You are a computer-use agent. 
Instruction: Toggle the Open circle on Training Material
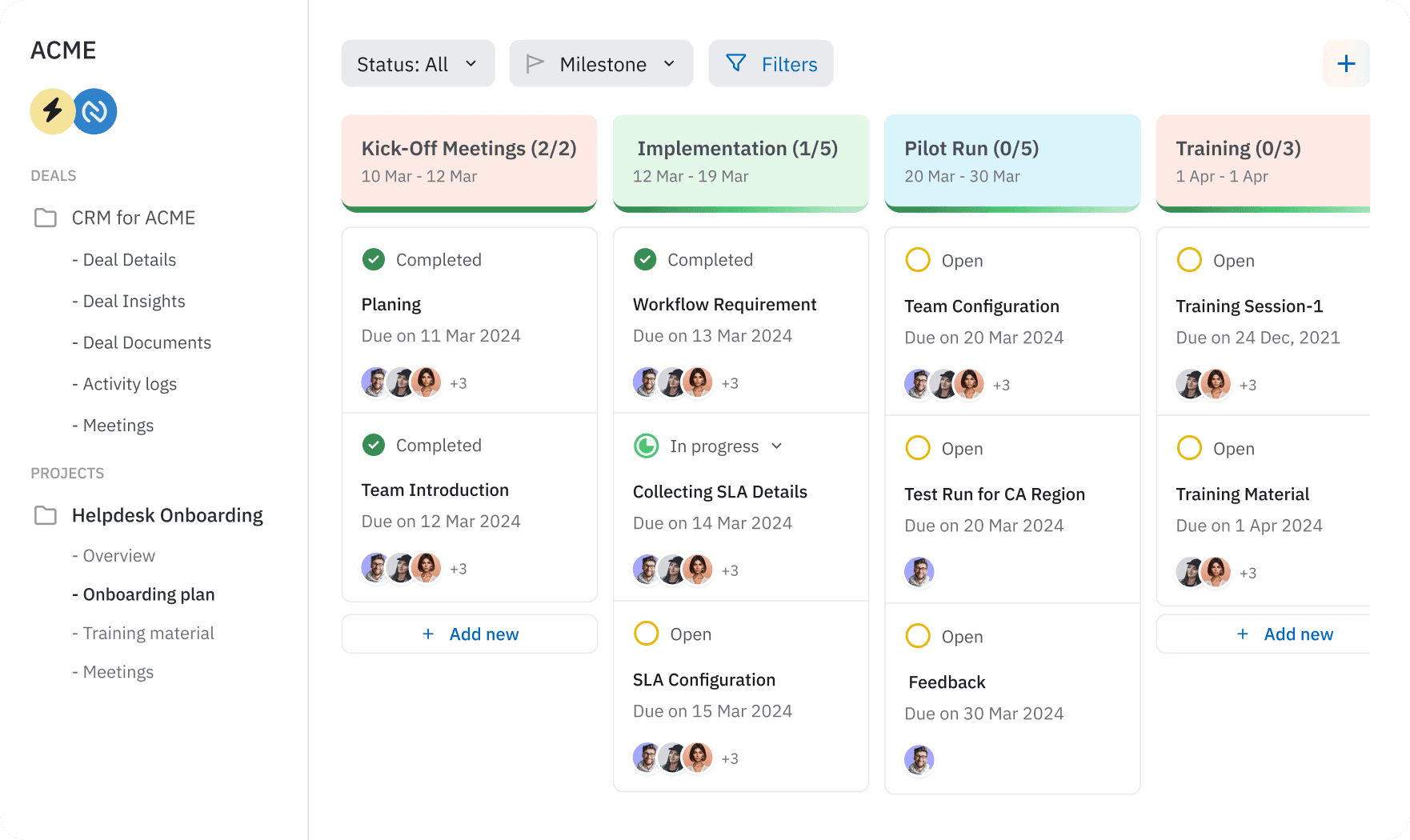(x=1189, y=448)
